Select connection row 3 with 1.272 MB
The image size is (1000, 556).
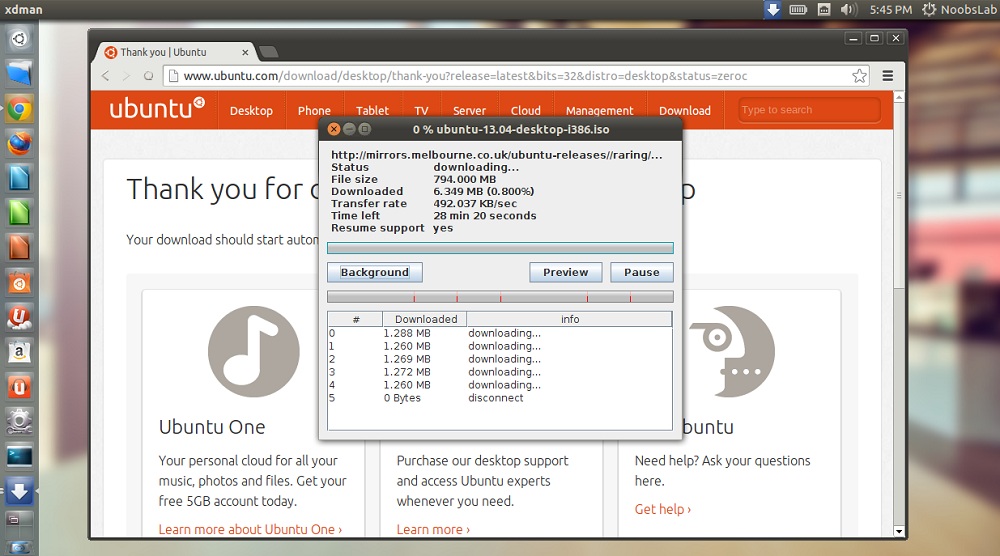click(x=500, y=372)
